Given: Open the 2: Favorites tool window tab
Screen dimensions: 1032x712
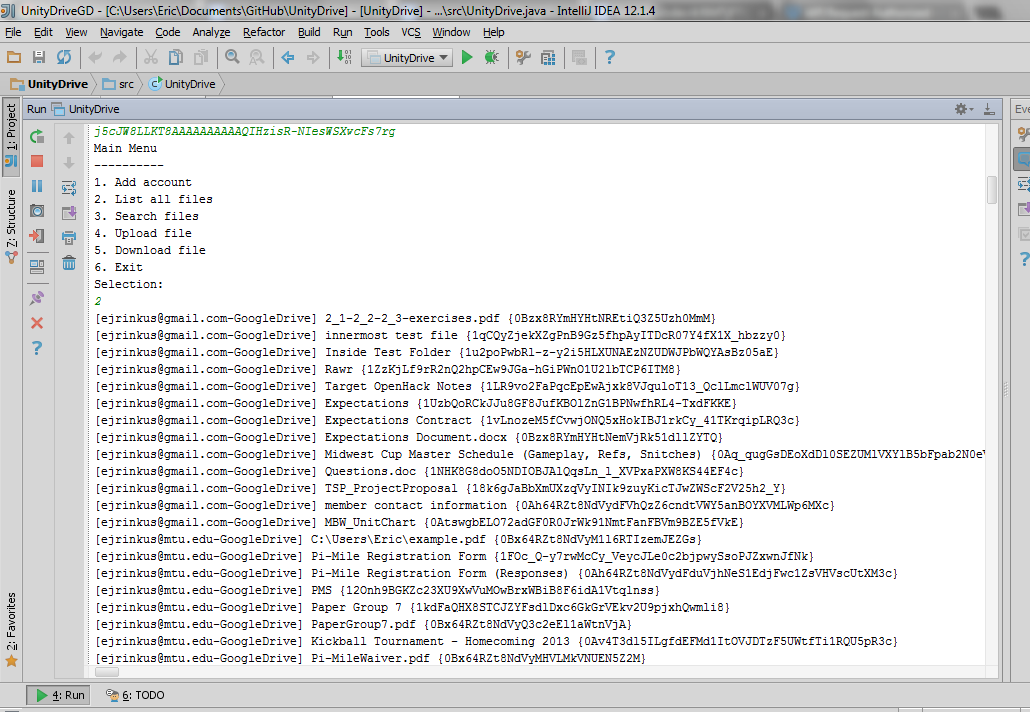Looking at the screenshot, I should click(11, 630).
